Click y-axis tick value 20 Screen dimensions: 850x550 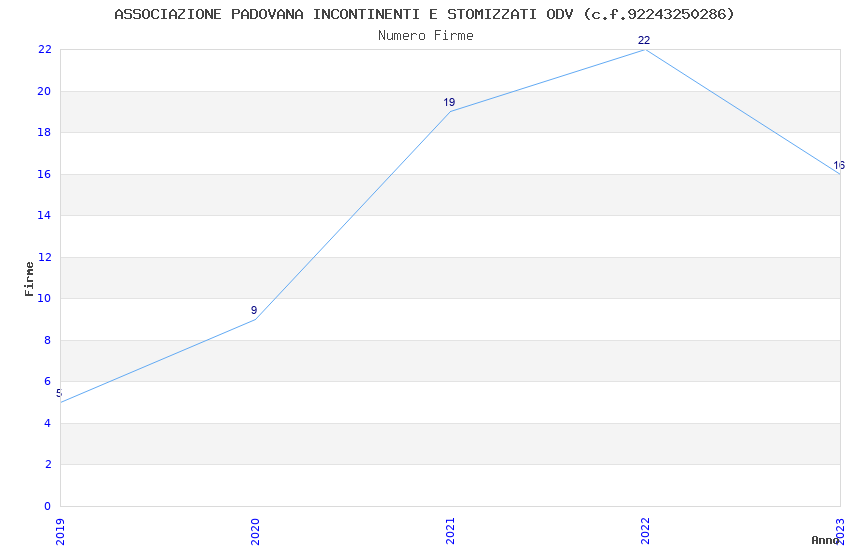pyautogui.click(x=44, y=91)
